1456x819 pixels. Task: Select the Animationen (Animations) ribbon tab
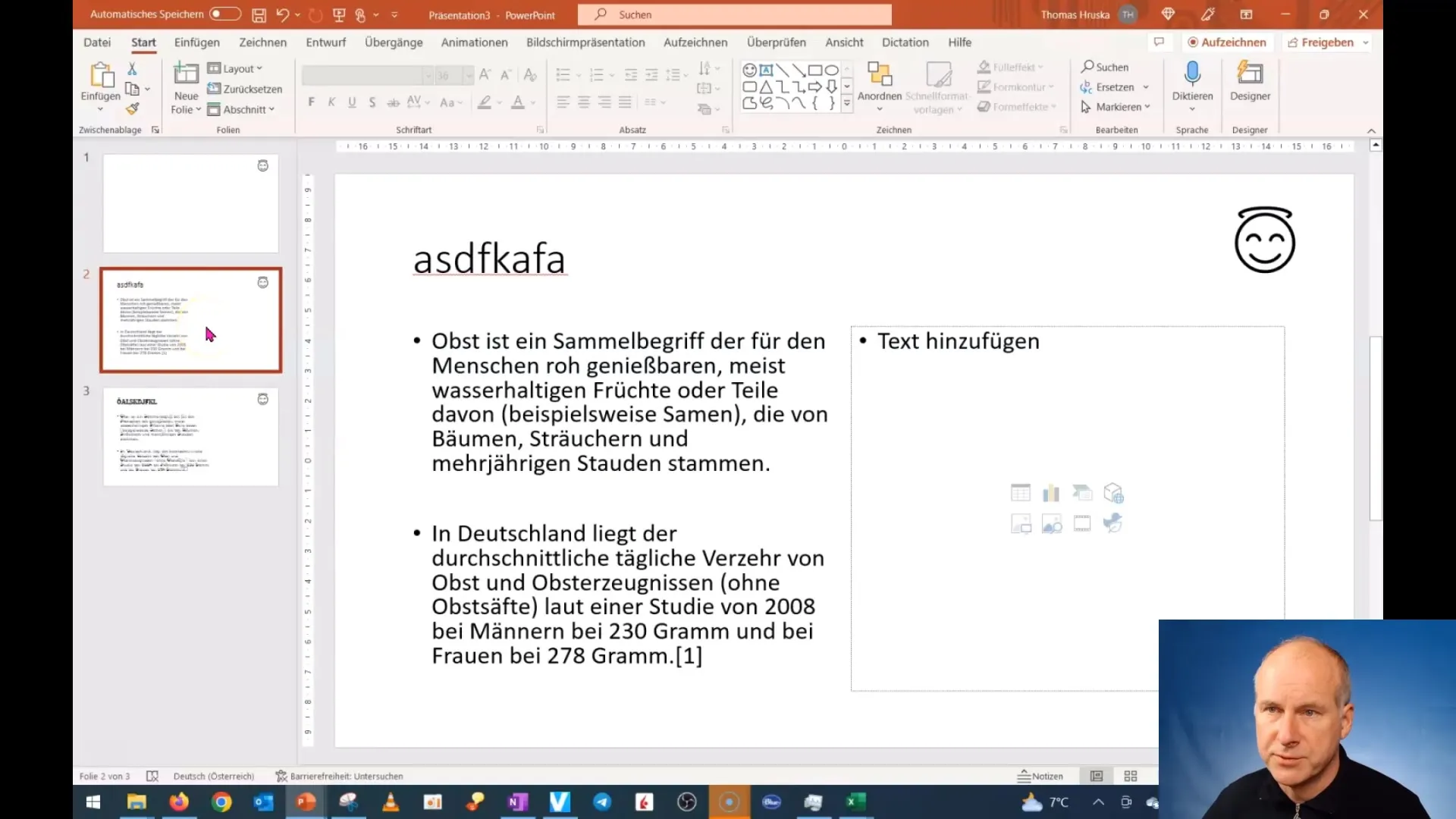tap(474, 42)
